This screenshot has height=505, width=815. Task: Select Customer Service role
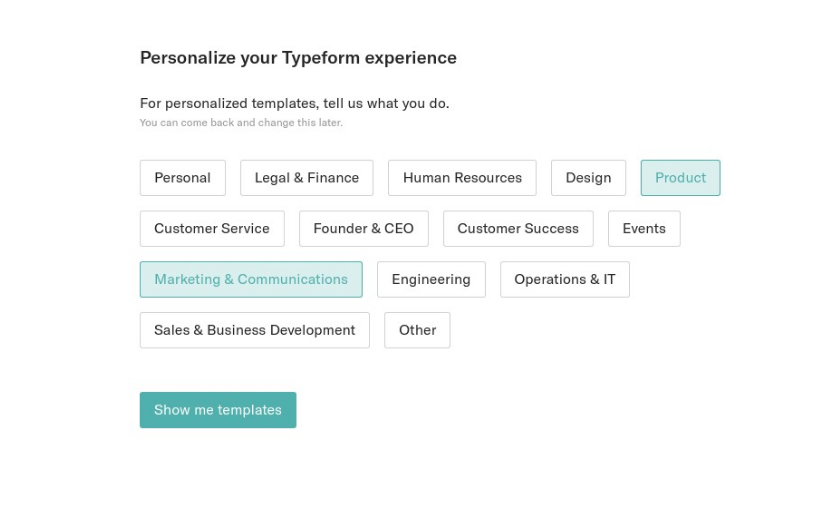pyautogui.click(x=212, y=229)
